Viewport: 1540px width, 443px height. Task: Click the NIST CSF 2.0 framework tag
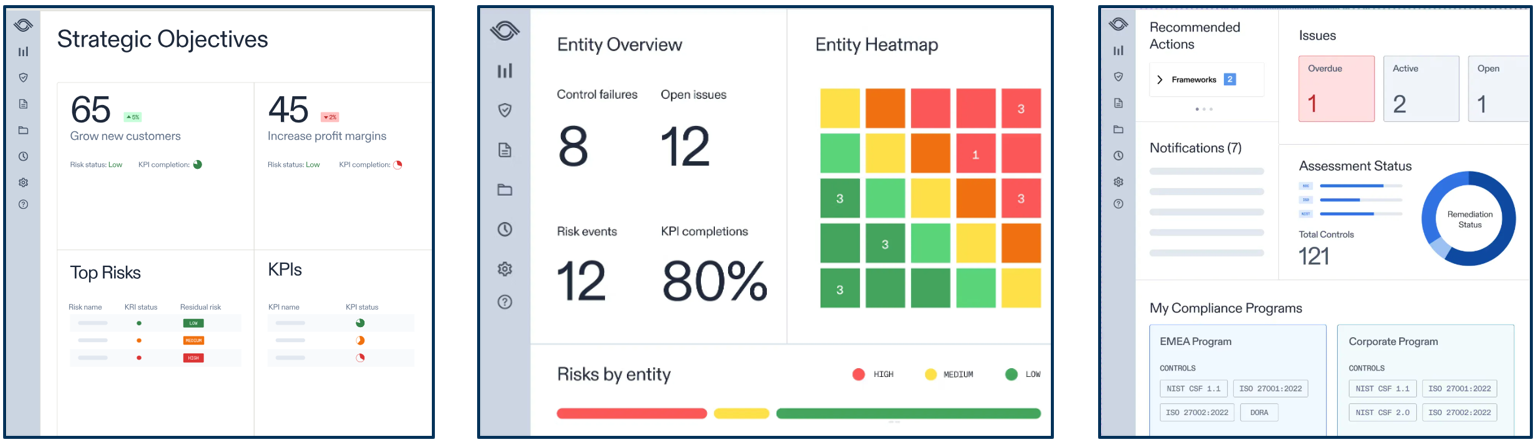pos(1382,412)
